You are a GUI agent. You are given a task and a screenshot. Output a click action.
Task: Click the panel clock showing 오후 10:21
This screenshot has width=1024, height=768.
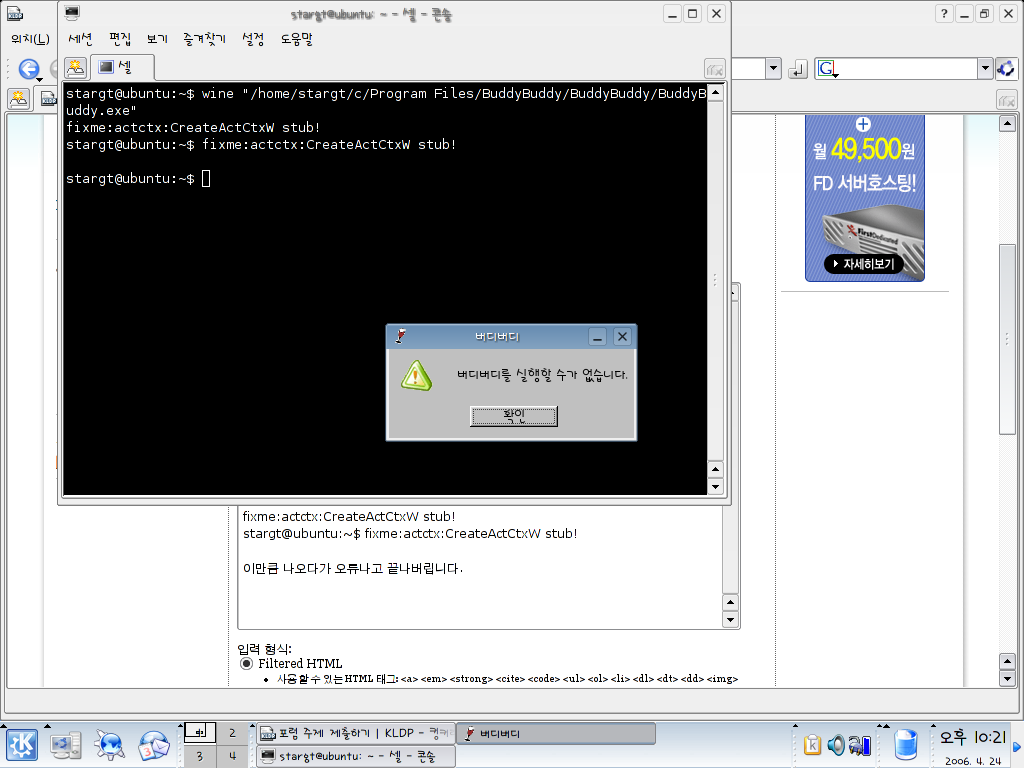(x=972, y=737)
